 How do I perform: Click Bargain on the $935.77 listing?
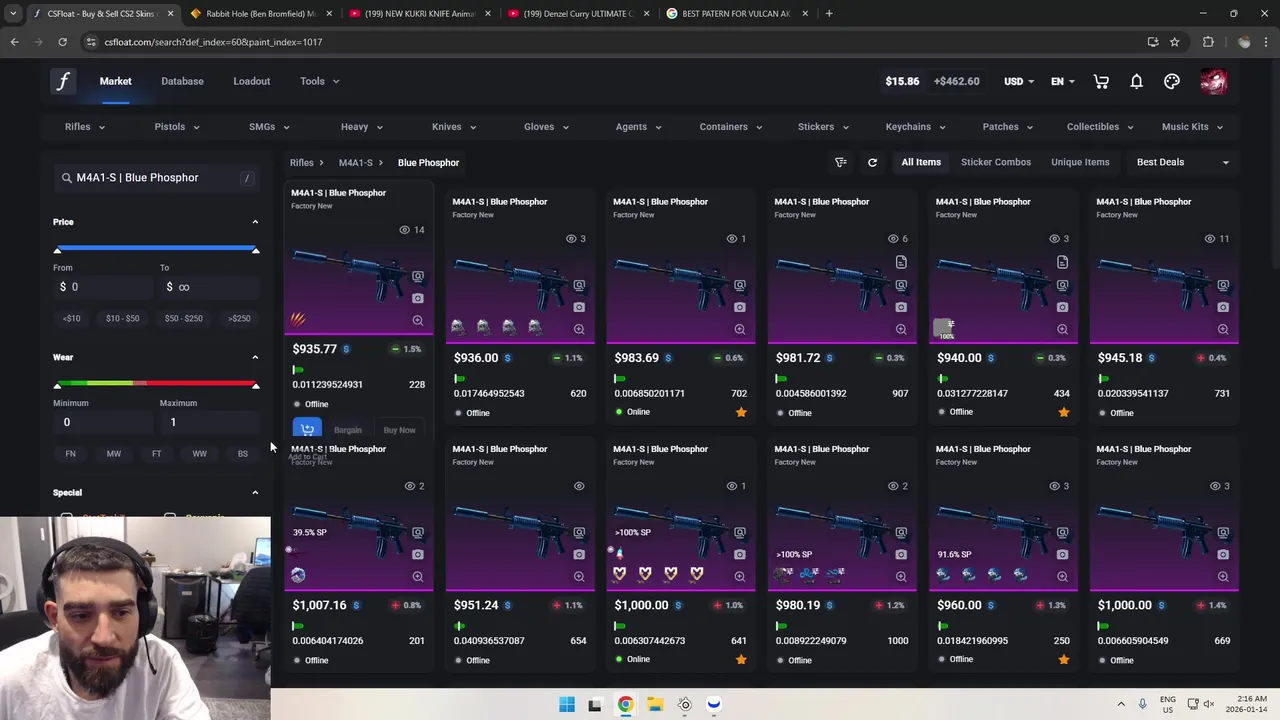(x=348, y=430)
